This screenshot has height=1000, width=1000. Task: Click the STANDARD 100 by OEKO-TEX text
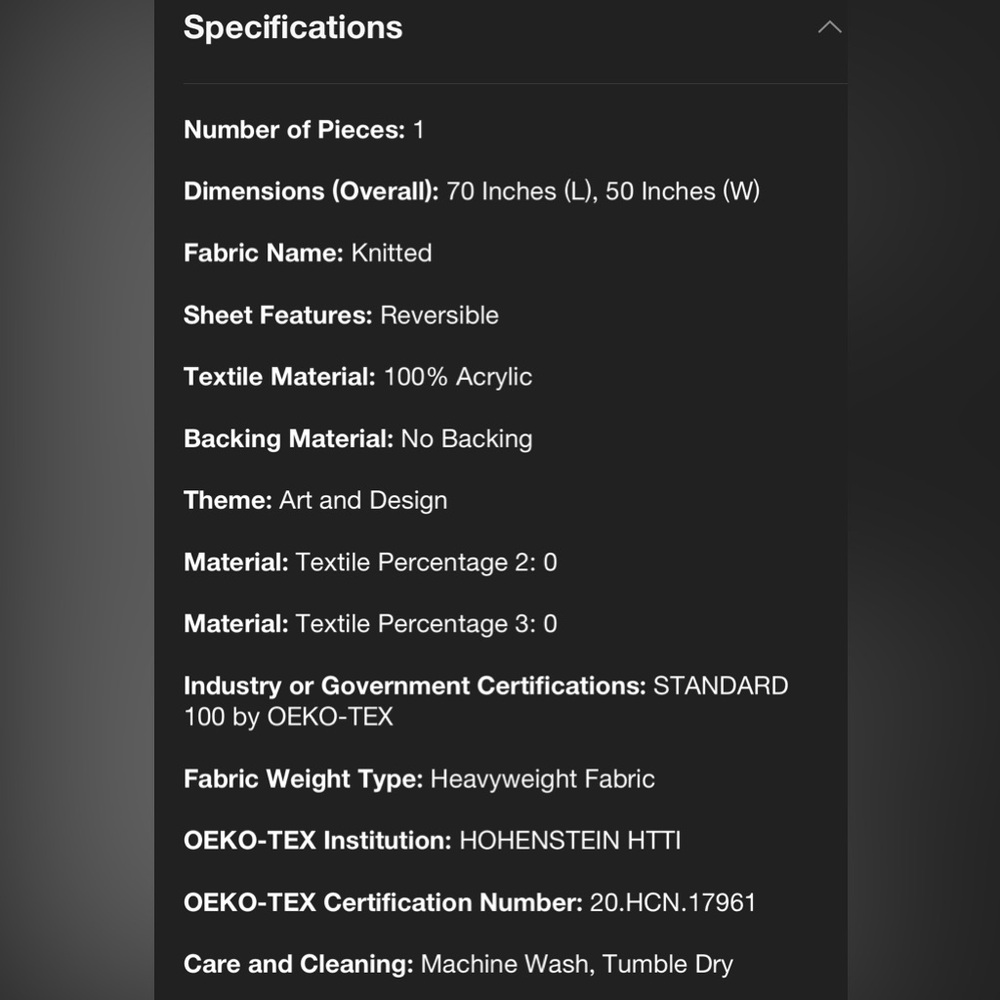486,701
